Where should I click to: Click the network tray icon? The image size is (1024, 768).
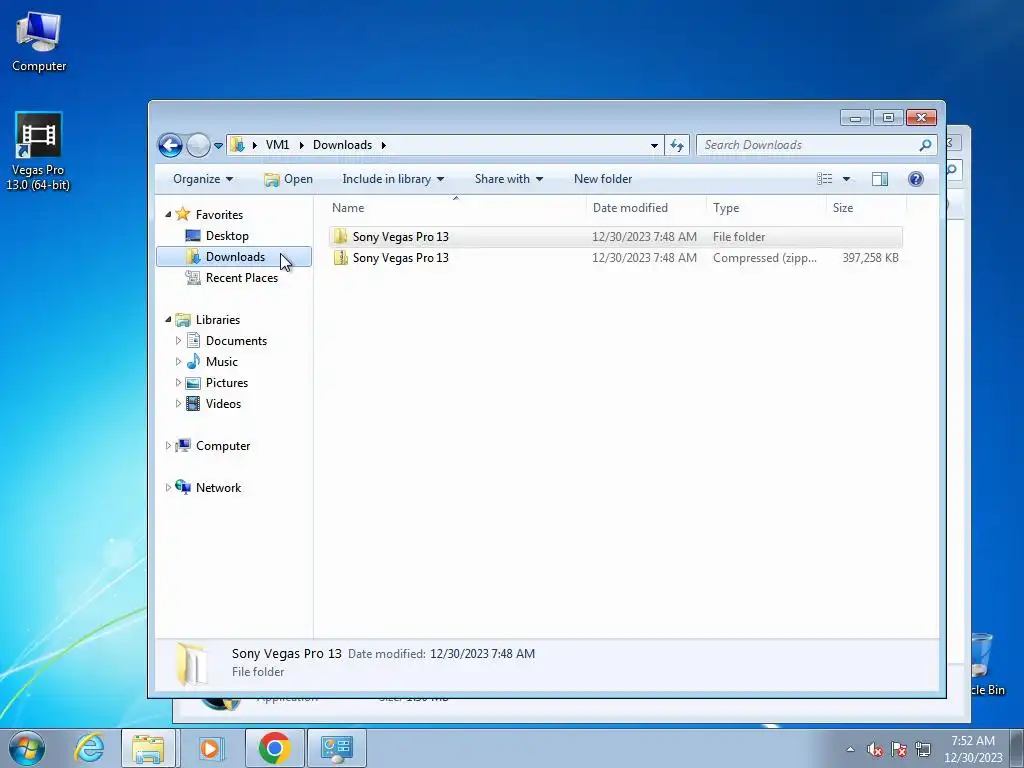(x=922, y=749)
